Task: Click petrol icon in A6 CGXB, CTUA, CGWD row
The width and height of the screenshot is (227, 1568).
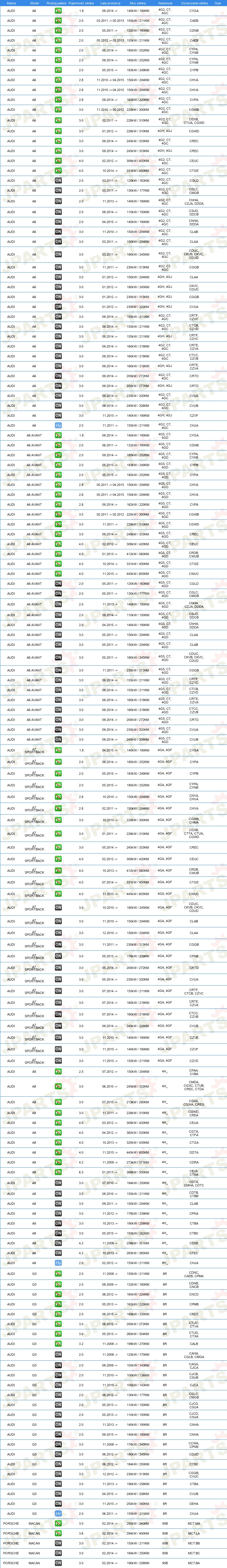Action: (x=58, y=120)
